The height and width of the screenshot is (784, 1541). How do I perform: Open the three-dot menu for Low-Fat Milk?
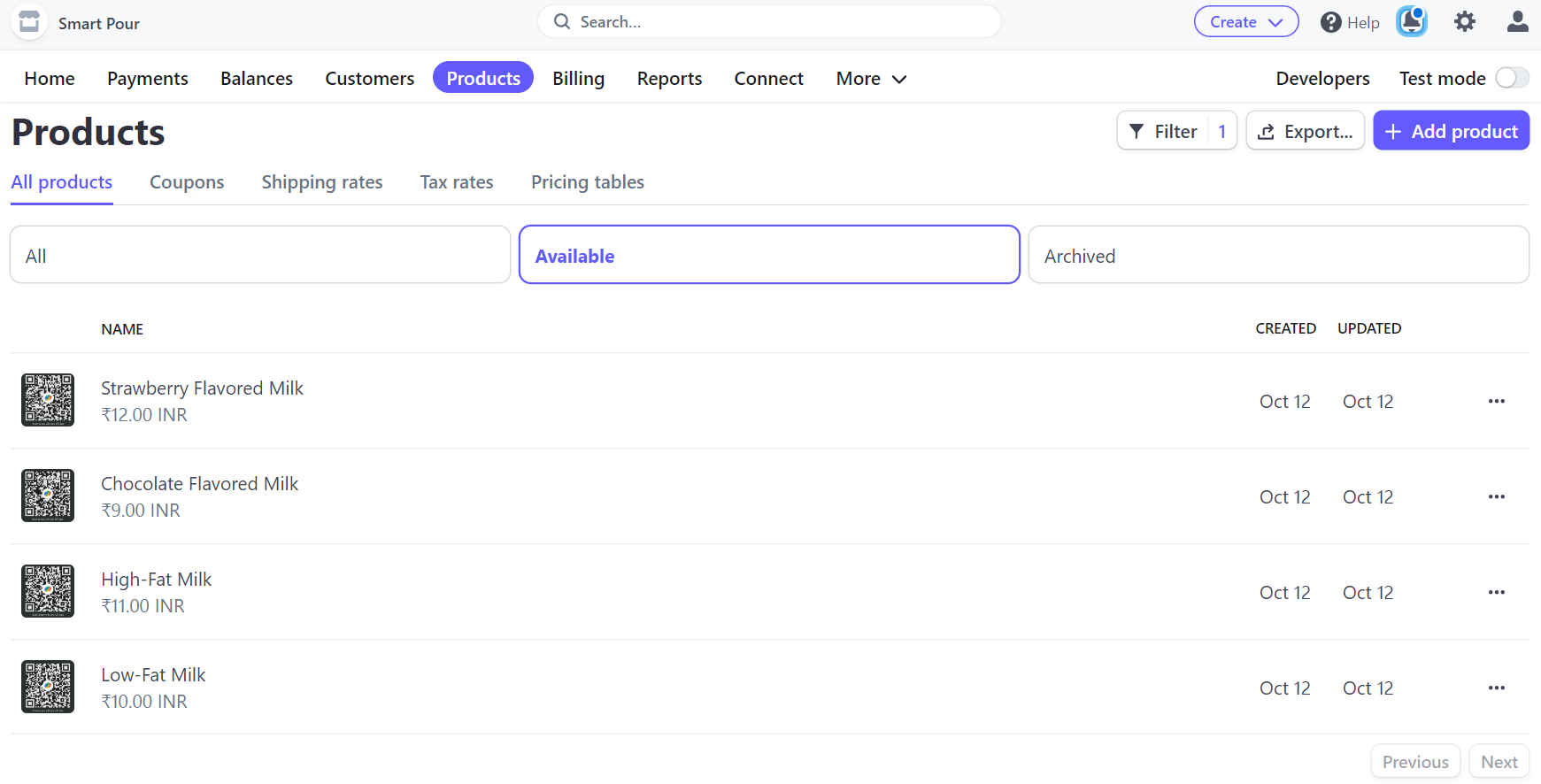[1496, 688]
